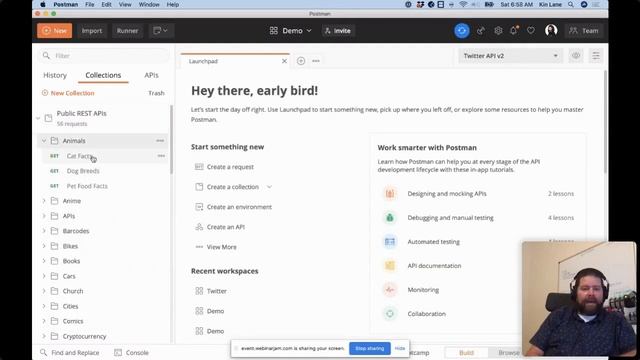
Task: Switch to the APIs tab
Action: point(151,75)
